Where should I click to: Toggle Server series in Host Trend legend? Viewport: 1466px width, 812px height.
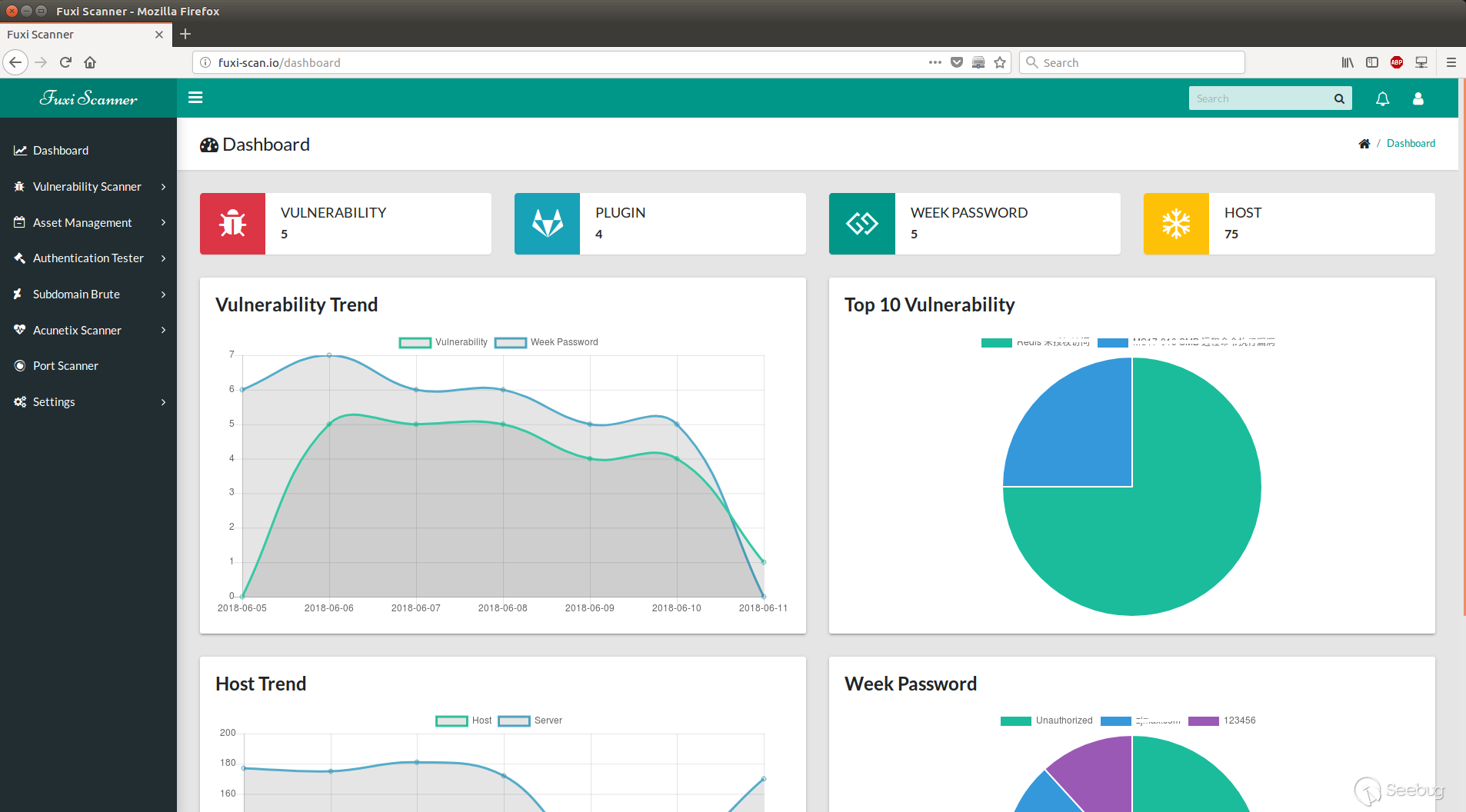tap(530, 720)
